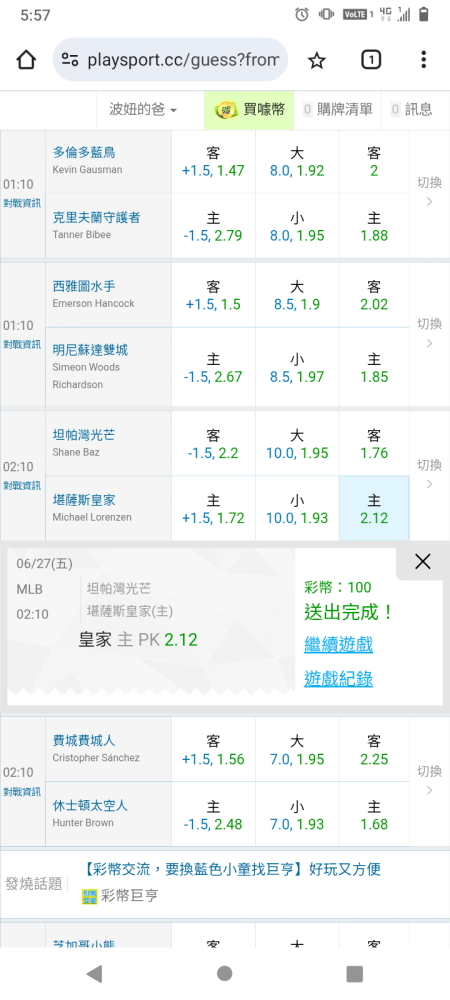This screenshot has width=450, height=1000.
Task: Select 小 8.5, 1.97 under option
Action: [x=297, y=367]
